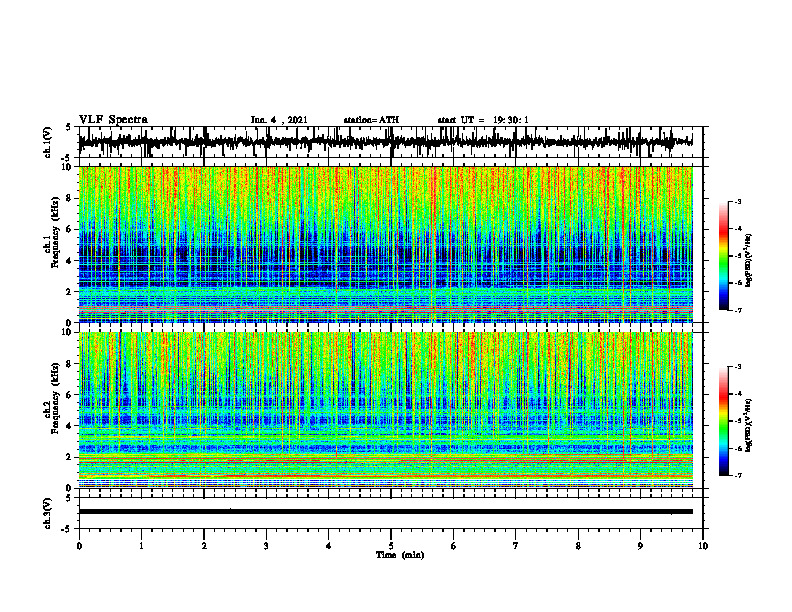The width and height of the screenshot is (792, 612).
Task: Click the "ch.1(V)" waveform axis label
Action: coord(48,143)
